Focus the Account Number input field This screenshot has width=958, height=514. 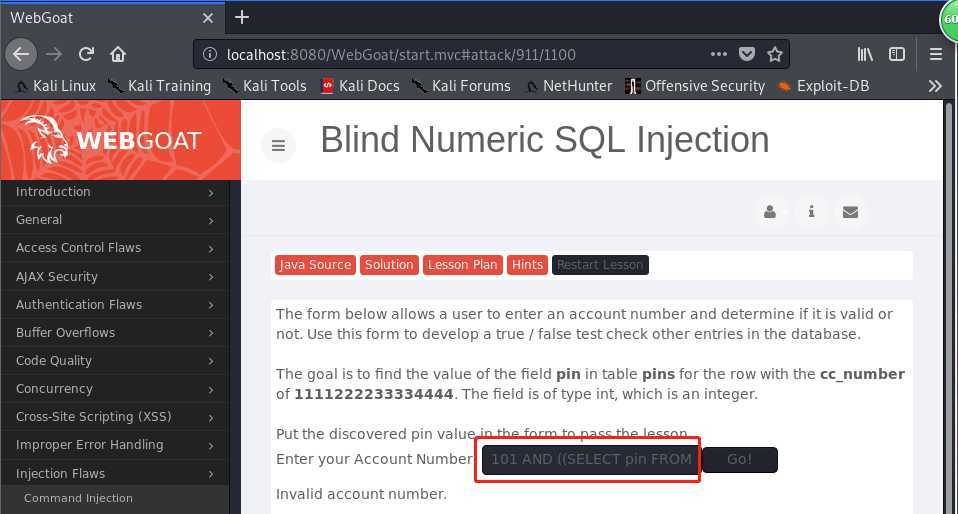tap(590, 460)
